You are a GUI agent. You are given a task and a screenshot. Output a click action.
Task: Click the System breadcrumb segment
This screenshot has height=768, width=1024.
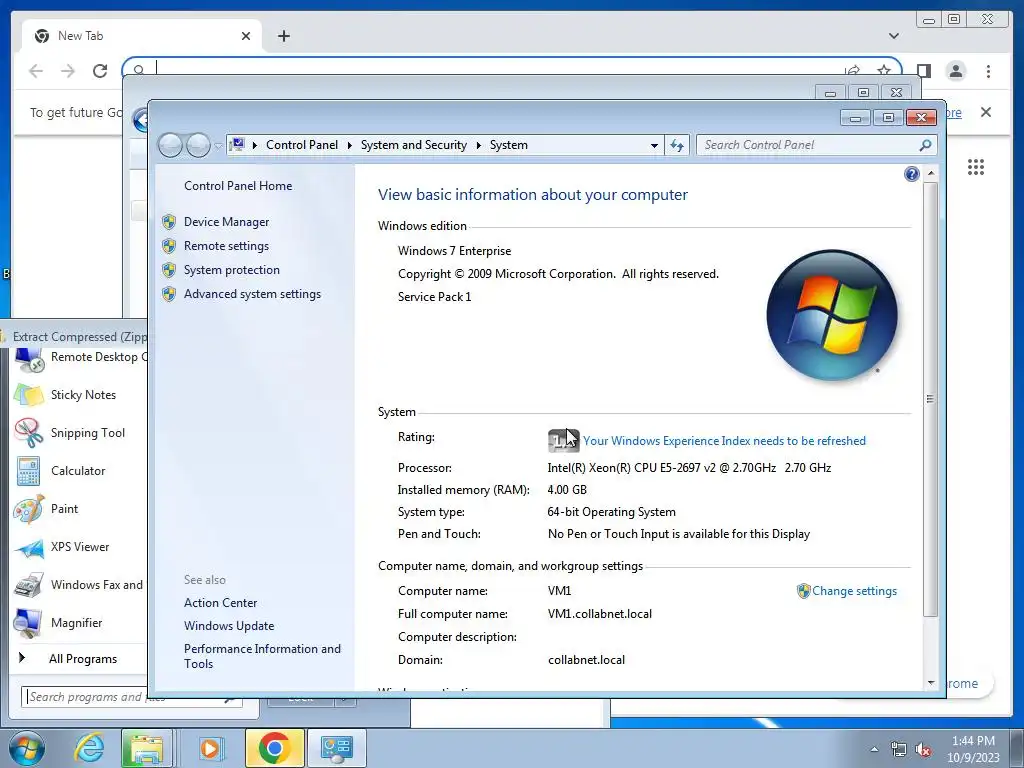click(x=508, y=145)
